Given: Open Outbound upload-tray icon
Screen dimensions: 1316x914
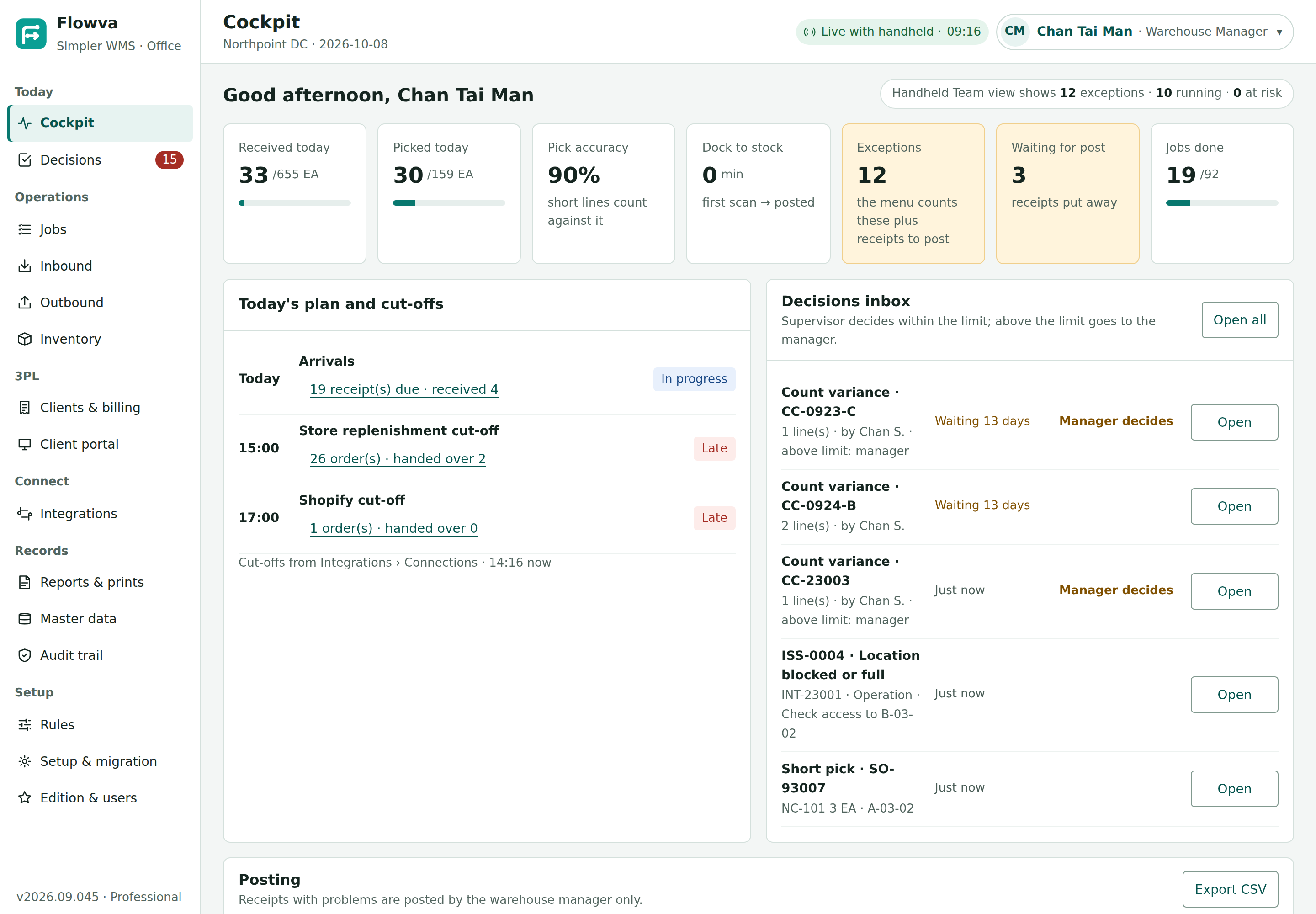Looking at the screenshot, I should pyautogui.click(x=25, y=303).
